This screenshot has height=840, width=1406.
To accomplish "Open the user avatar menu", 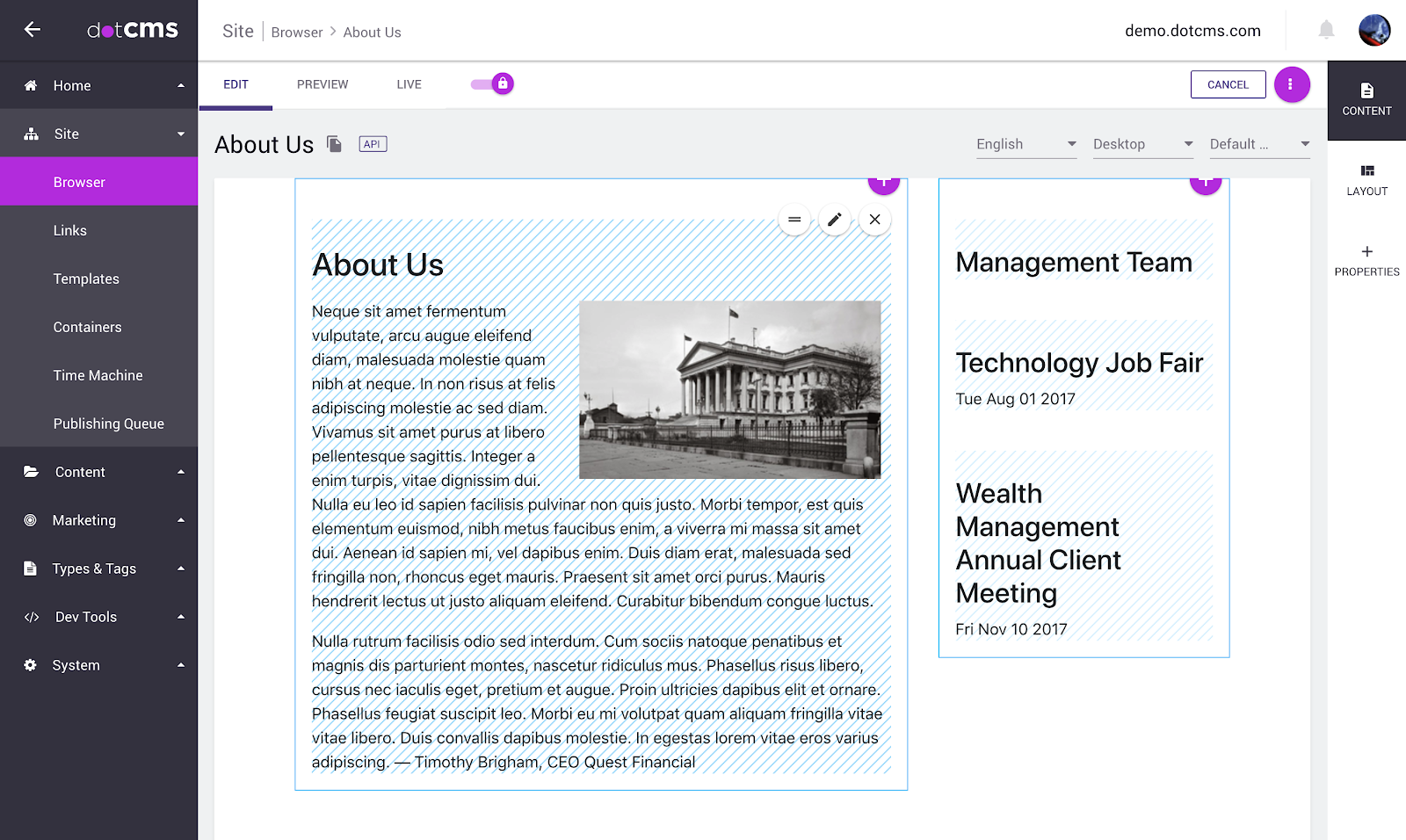I will click(x=1374, y=31).
